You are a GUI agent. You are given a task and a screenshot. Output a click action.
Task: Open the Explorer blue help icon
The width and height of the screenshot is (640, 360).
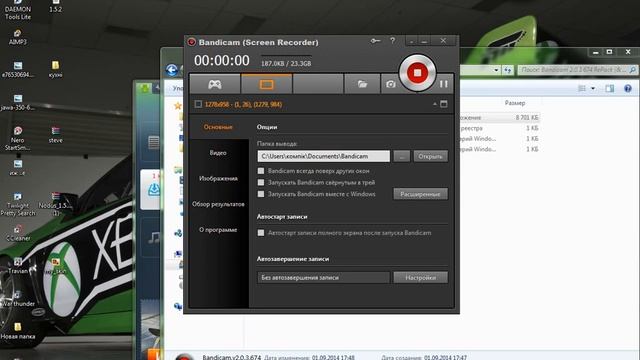point(628,88)
